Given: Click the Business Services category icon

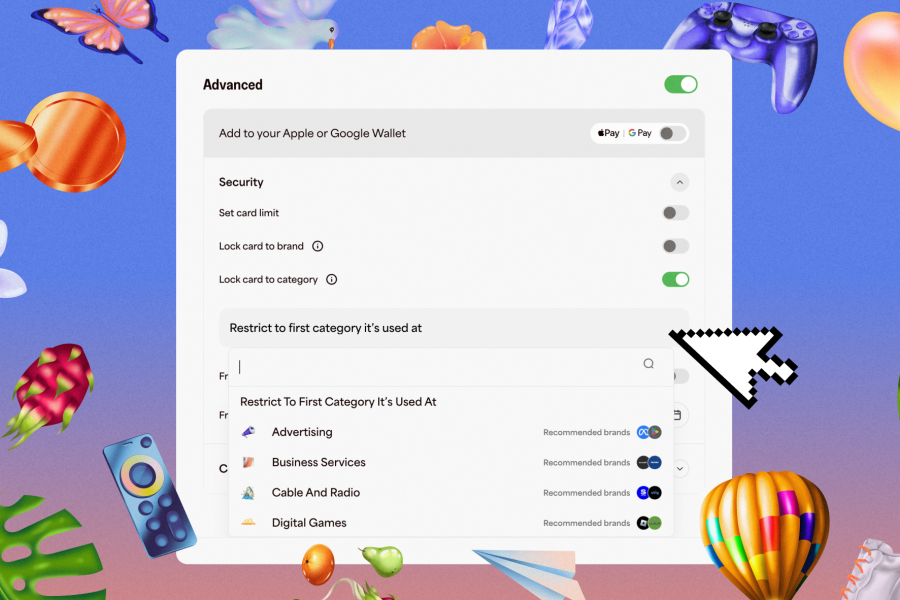Looking at the screenshot, I should [x=249, y=462].
